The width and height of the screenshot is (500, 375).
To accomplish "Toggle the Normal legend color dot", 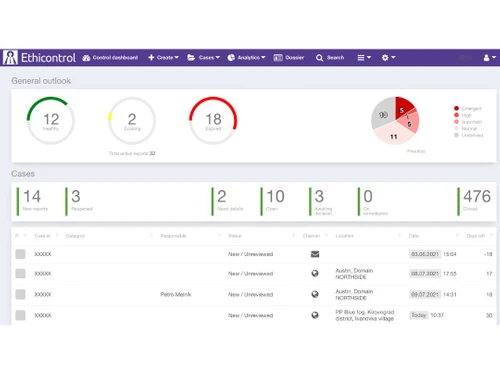I will coord(456,128).
